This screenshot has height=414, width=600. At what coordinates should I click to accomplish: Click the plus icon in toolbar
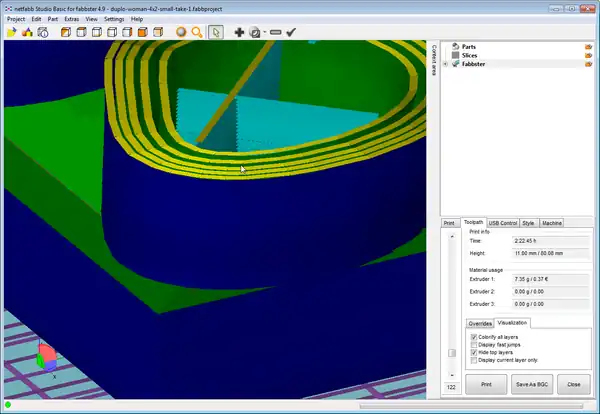(x=239, y=32)
